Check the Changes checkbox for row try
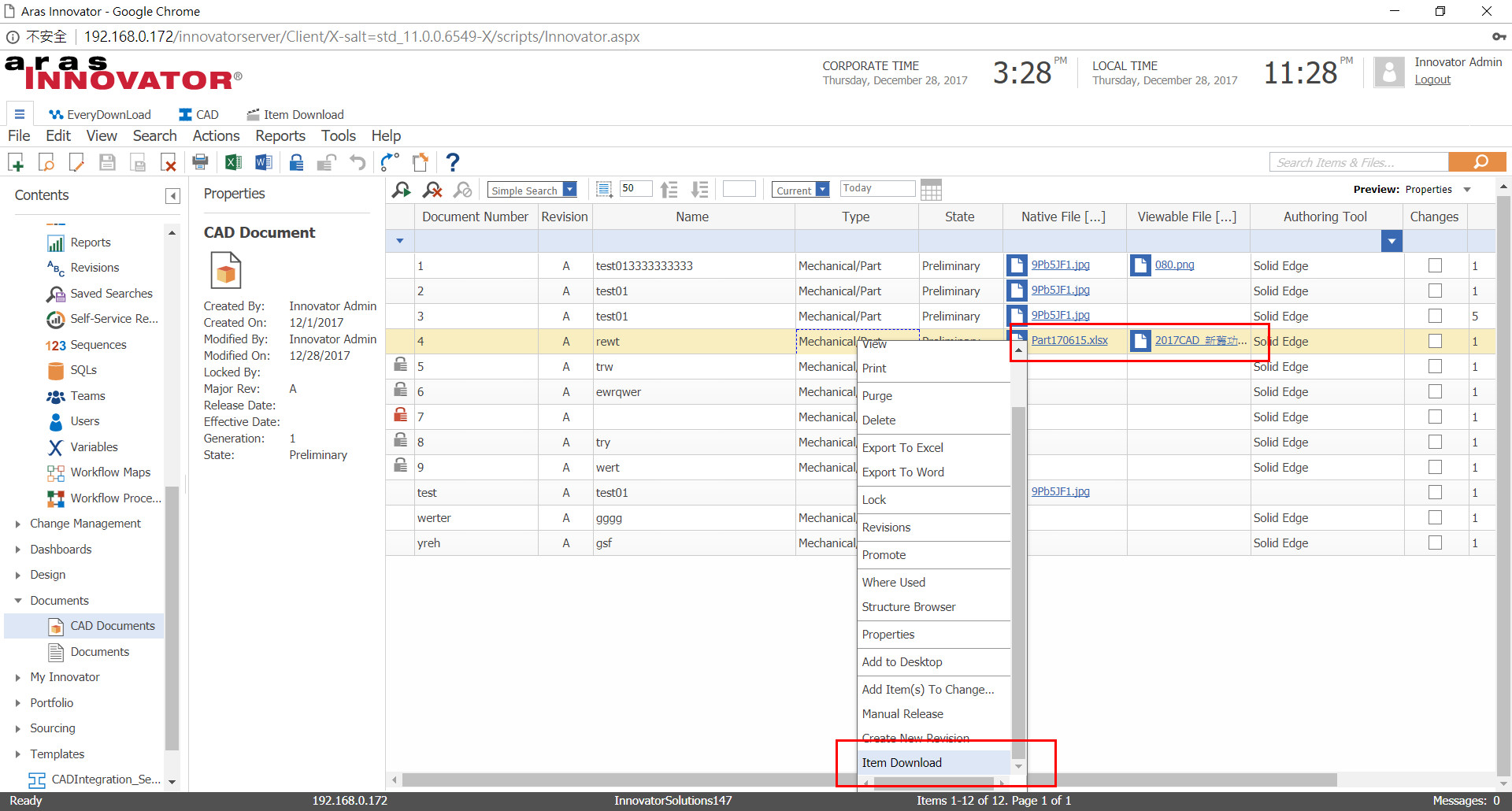This screenshot has width=1512, height=811. coord(1436,442)
